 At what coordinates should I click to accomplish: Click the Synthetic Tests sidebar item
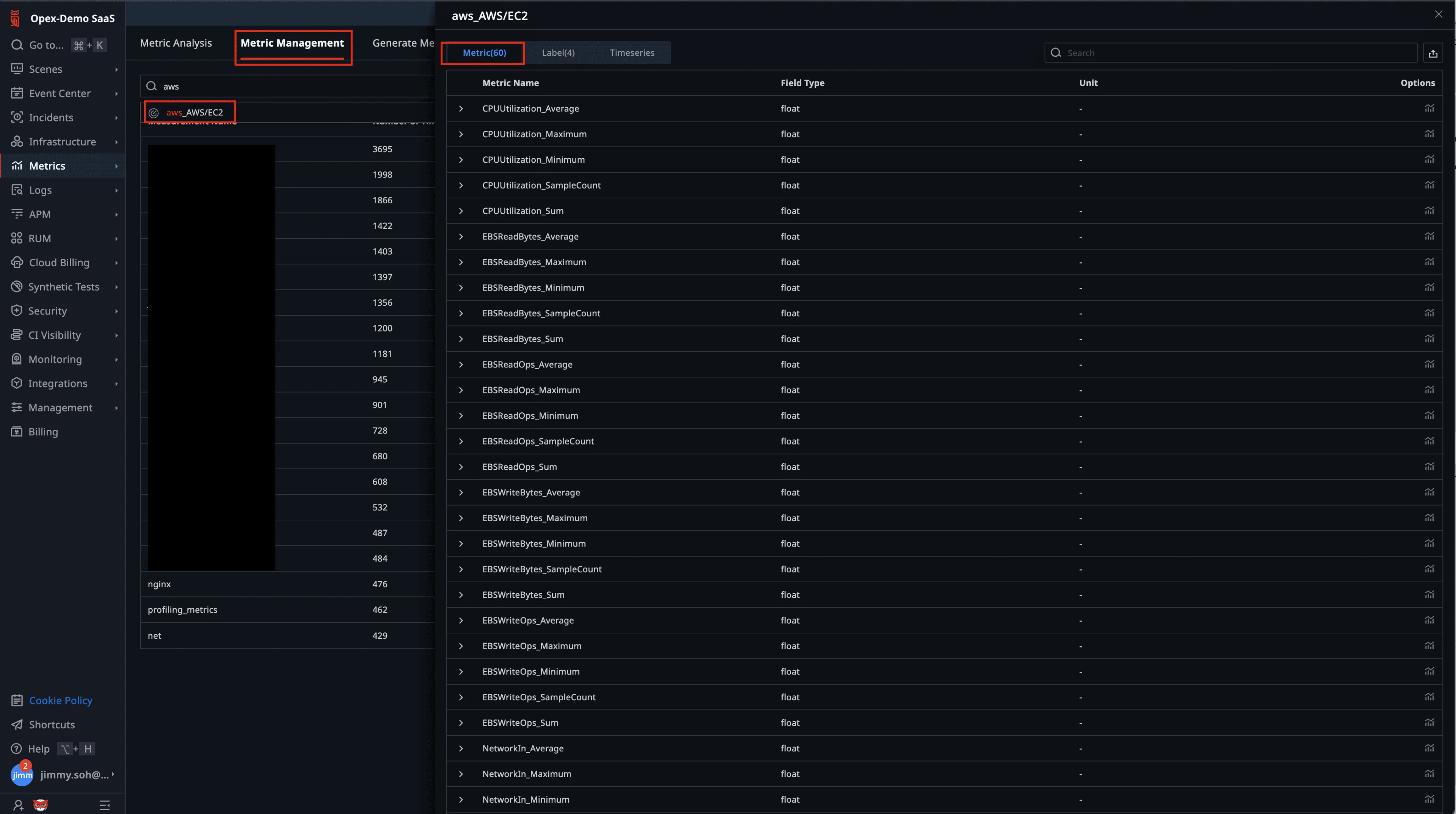click(x=63, y=287)
